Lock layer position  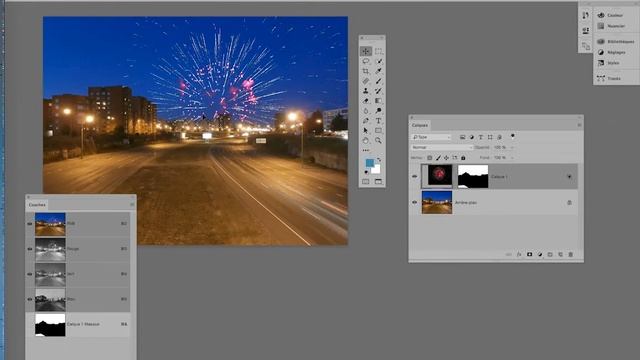click(446, 158)
